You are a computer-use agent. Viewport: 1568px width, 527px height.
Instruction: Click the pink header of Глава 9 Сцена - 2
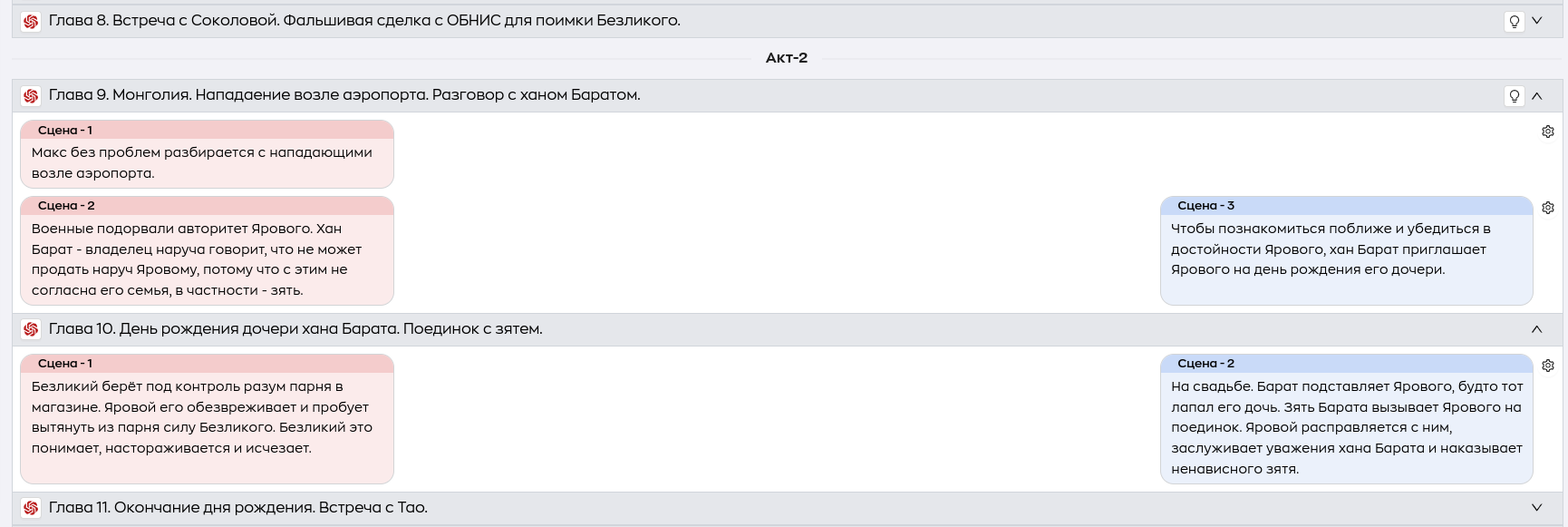207,206
